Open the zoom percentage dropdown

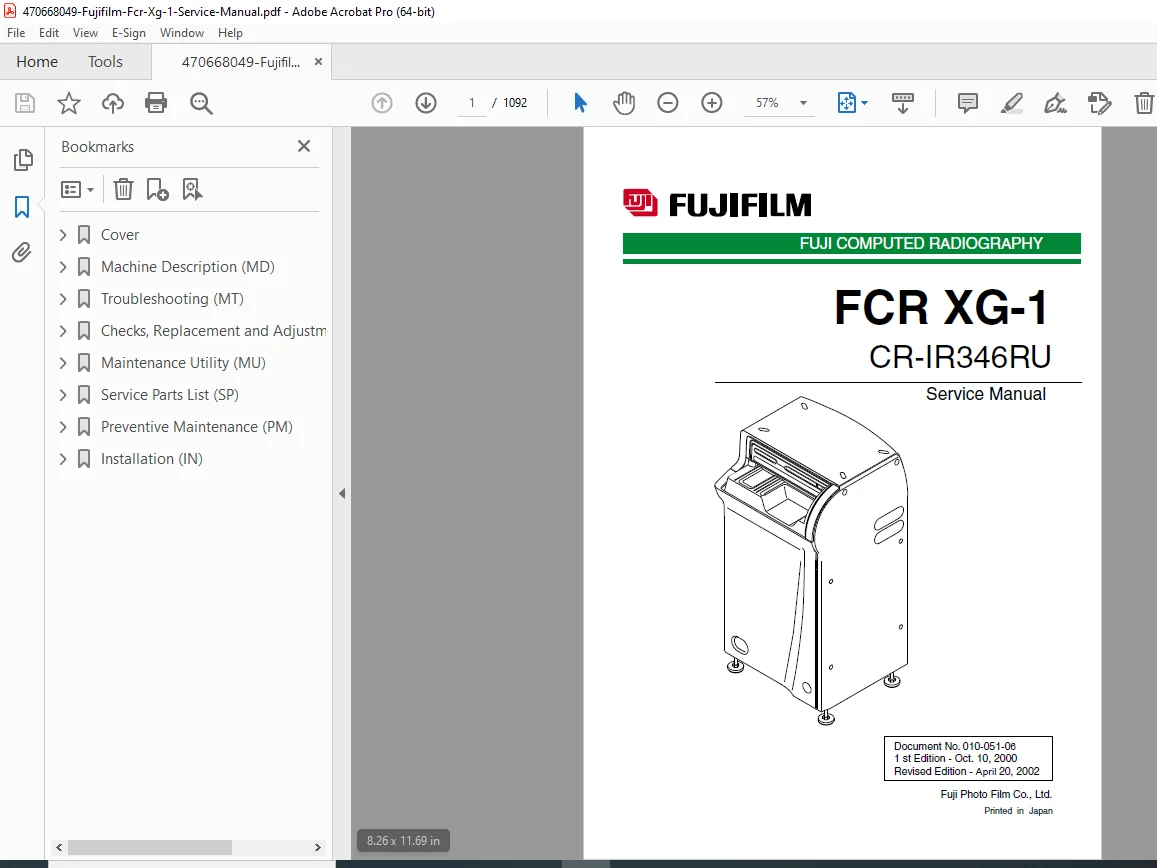tap(804, 103)
